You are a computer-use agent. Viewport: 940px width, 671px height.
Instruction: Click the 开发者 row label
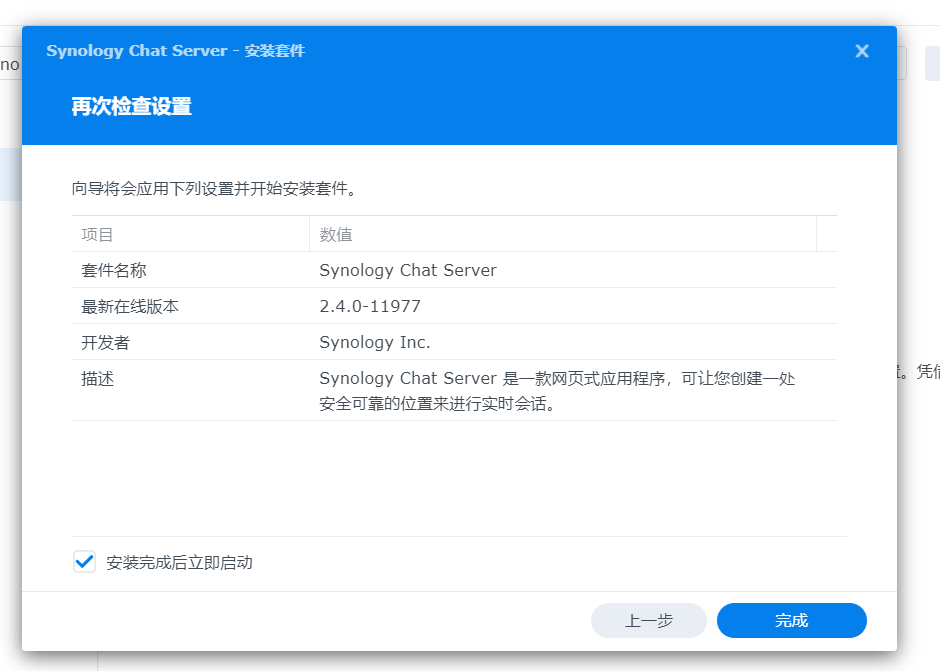[106, 342]
